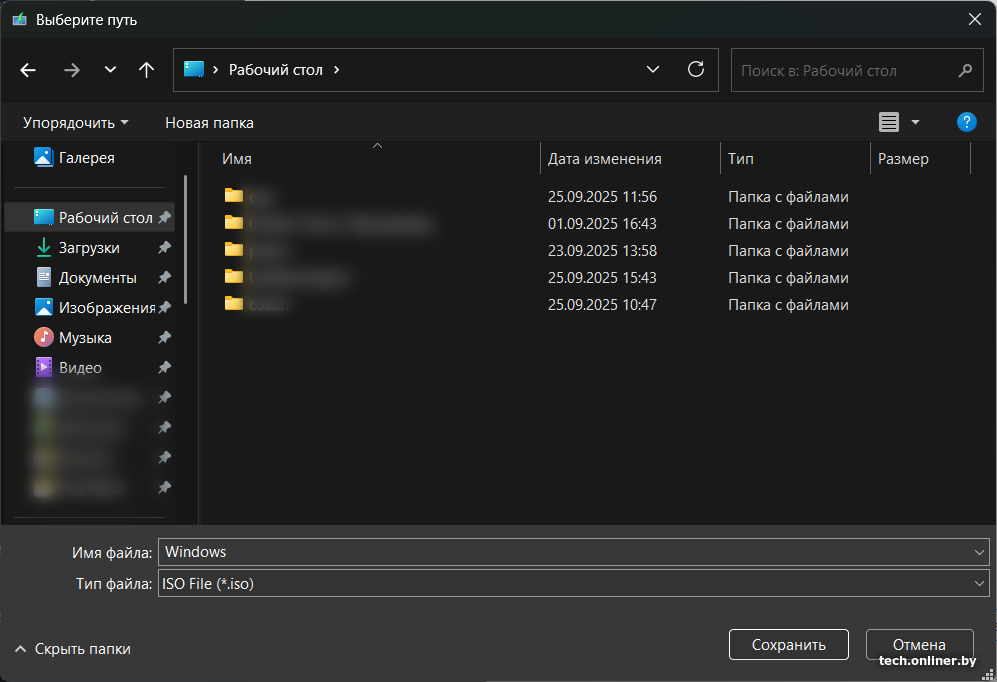Click the pin icon next to Документы
Viewport: 997px width, 682px height.
coord(165,277)
